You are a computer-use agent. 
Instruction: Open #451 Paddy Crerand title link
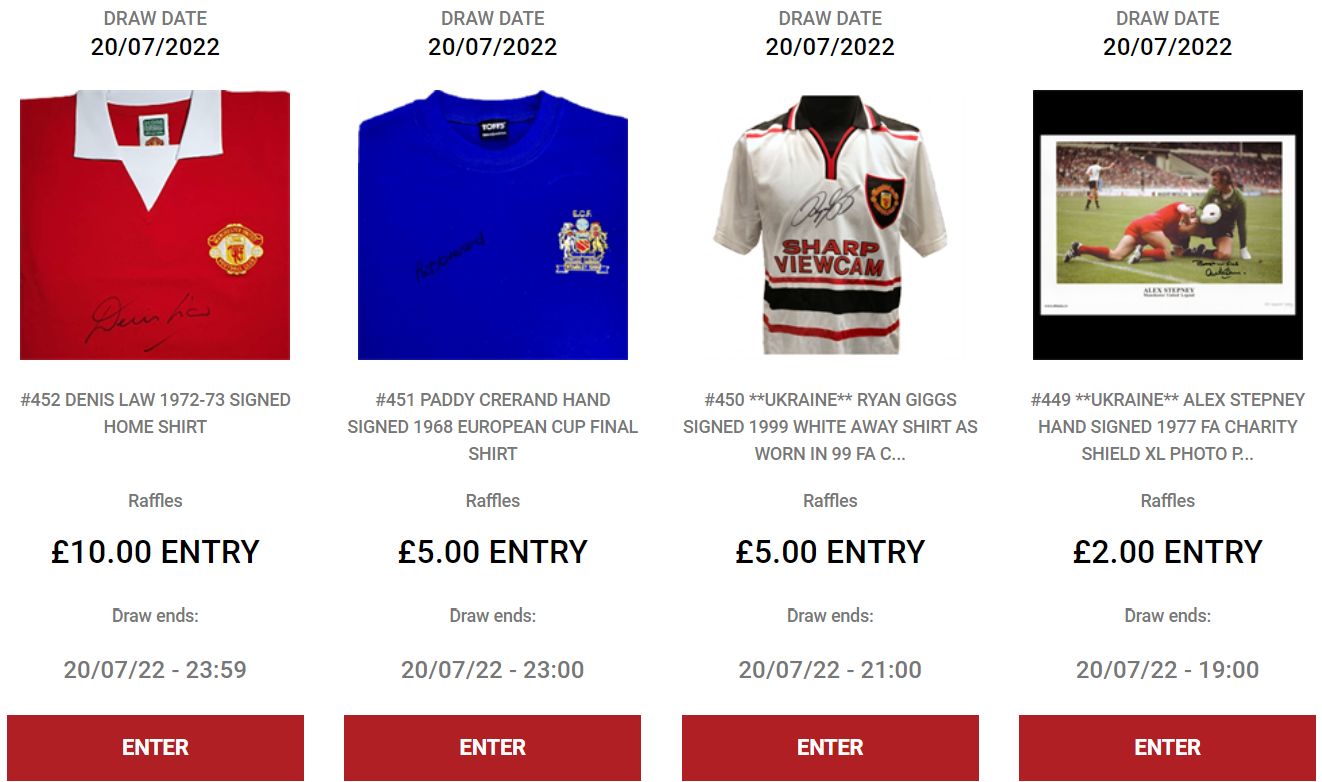[493, 426]
